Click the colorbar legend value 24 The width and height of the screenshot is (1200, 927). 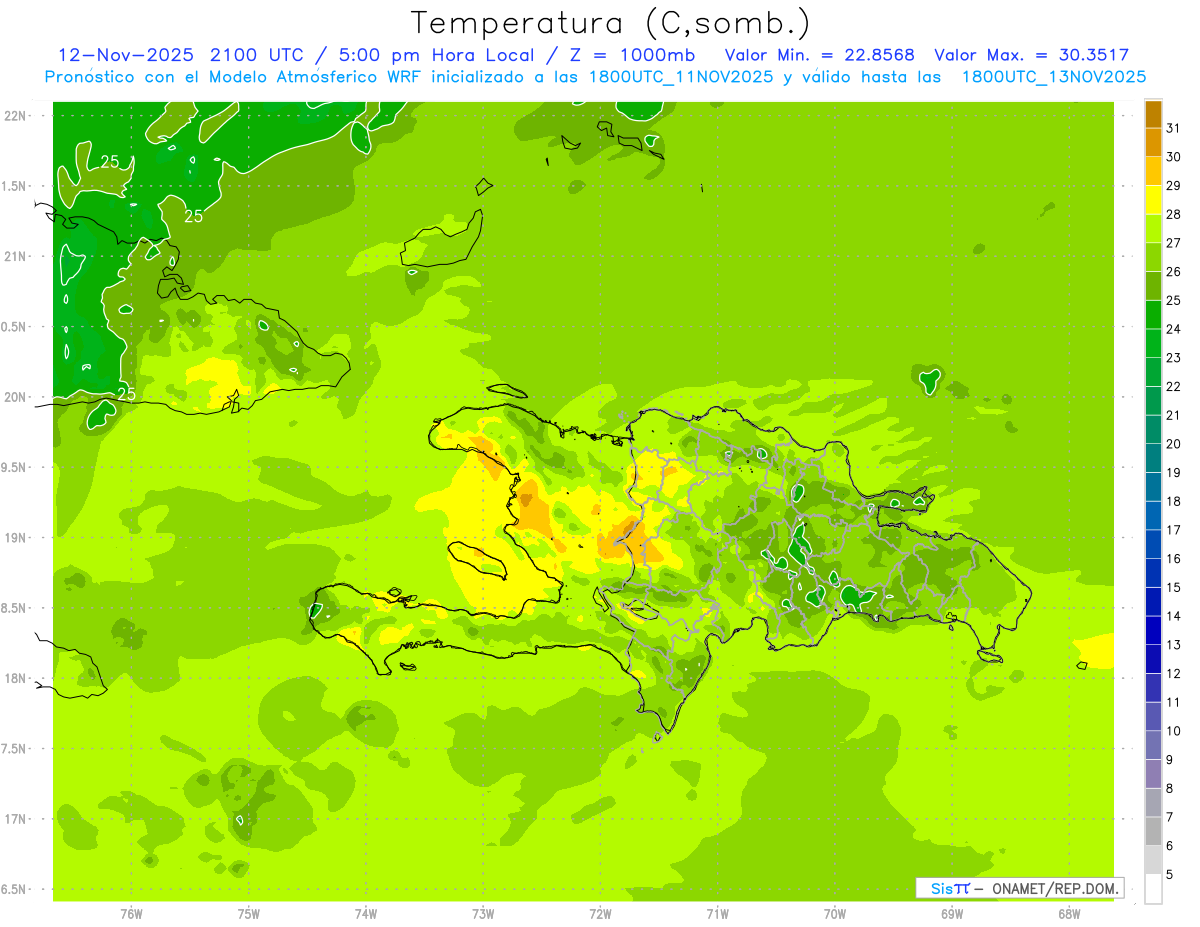[x=1173, y=329]
